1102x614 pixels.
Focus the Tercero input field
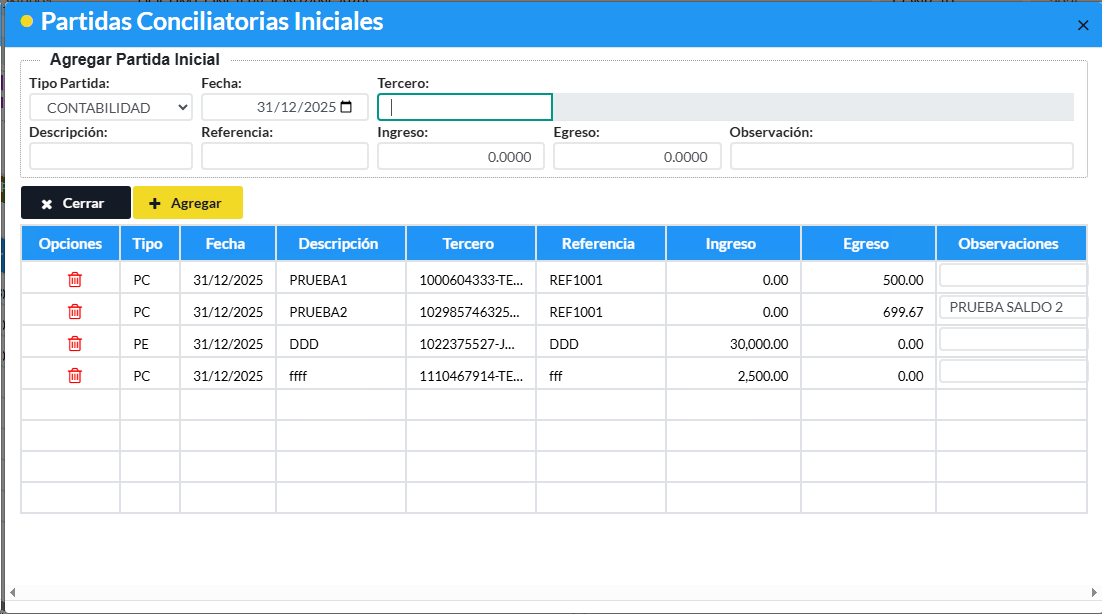point(465,107)
